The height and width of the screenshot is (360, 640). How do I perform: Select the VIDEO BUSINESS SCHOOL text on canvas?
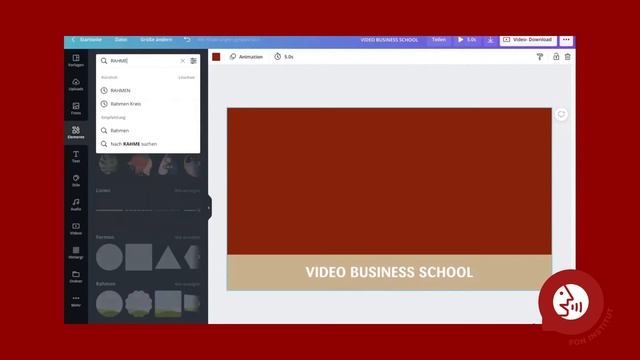point(389,272)
